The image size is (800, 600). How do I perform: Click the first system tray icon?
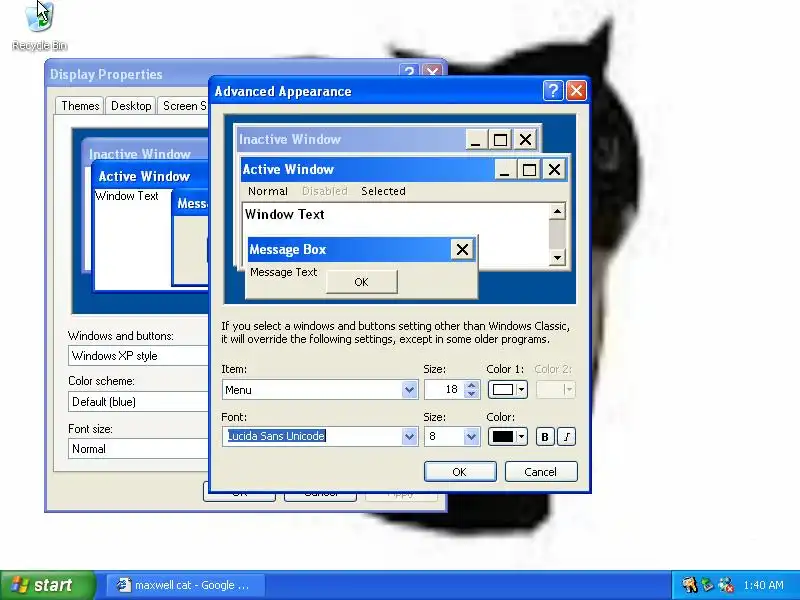pos(690,585)
